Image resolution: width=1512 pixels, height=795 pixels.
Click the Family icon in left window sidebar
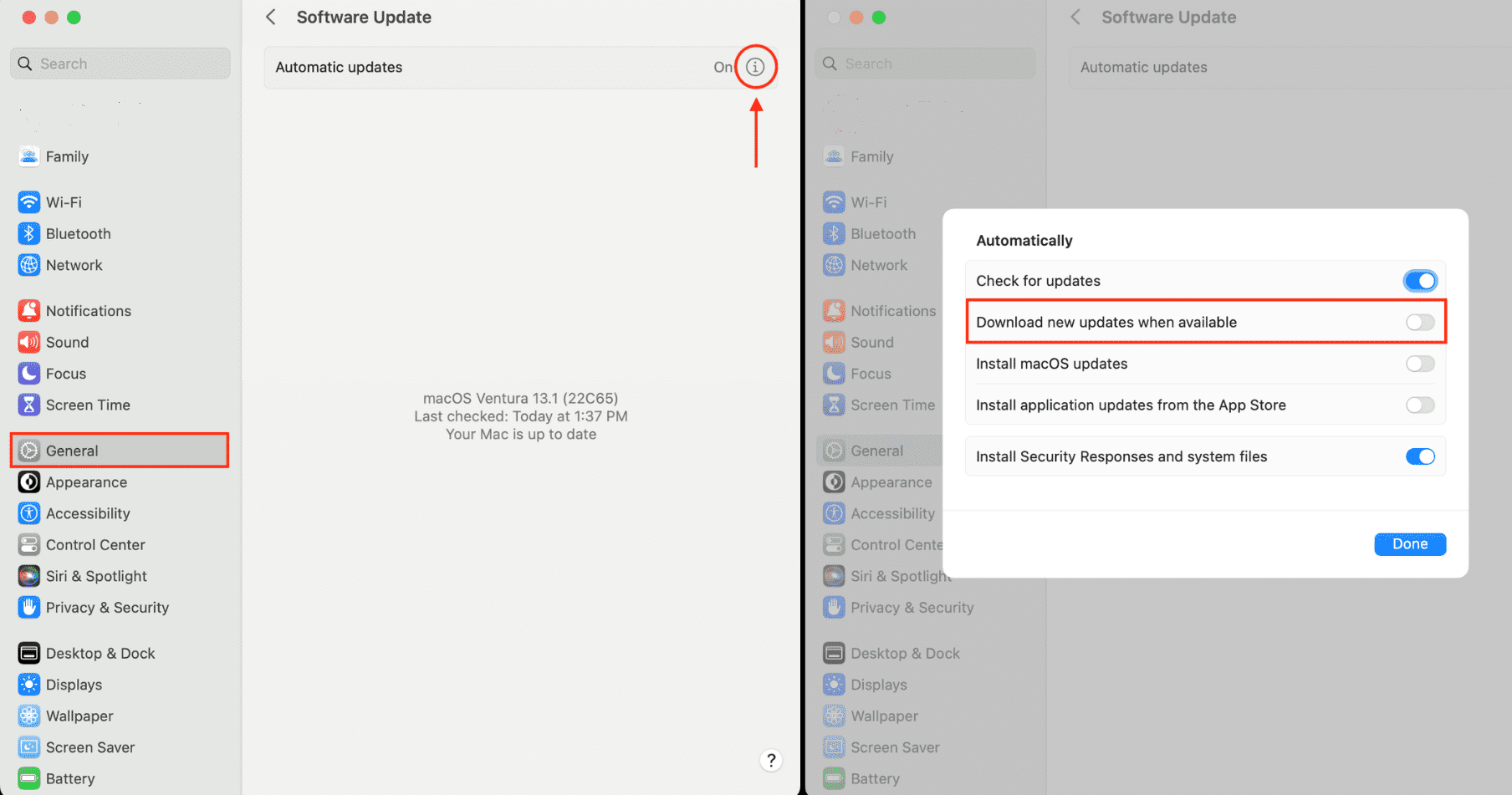29,156
